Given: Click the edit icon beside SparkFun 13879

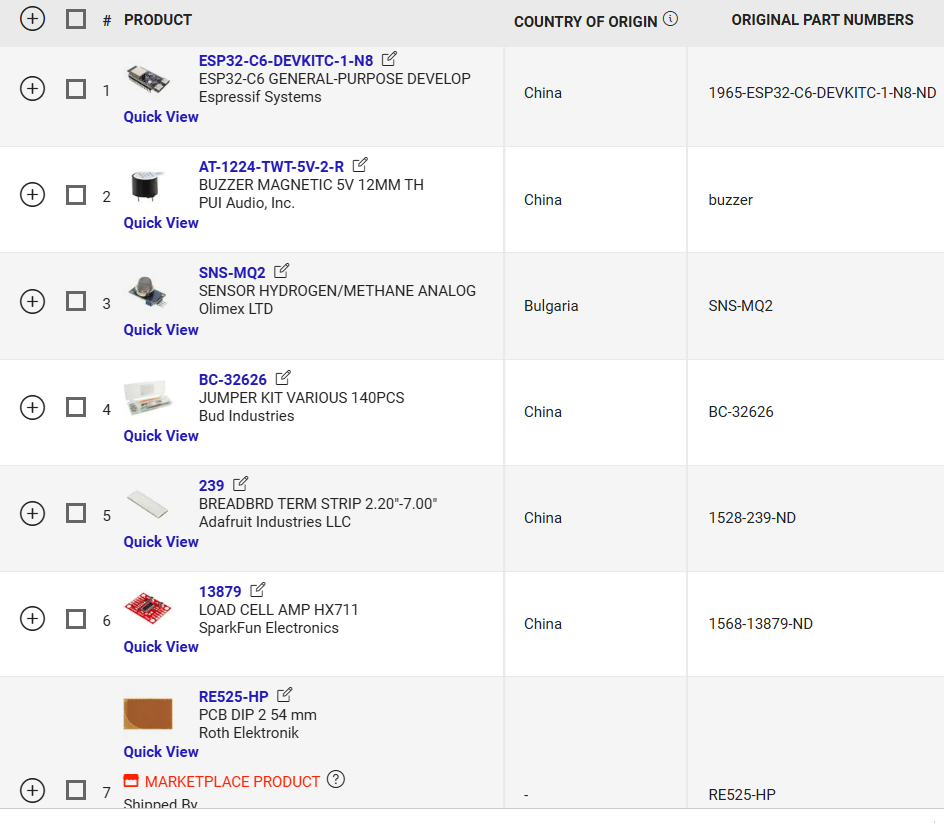Looking at the screenshot, I should coord(258,590).
